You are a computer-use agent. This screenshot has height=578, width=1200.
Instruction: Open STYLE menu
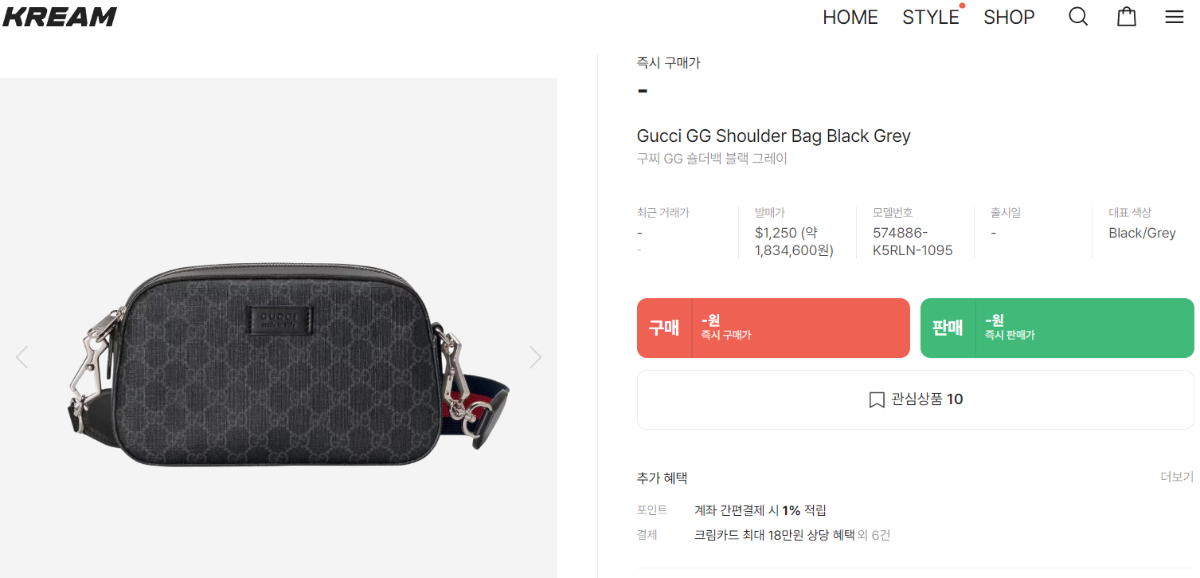[x=930, y=17]
